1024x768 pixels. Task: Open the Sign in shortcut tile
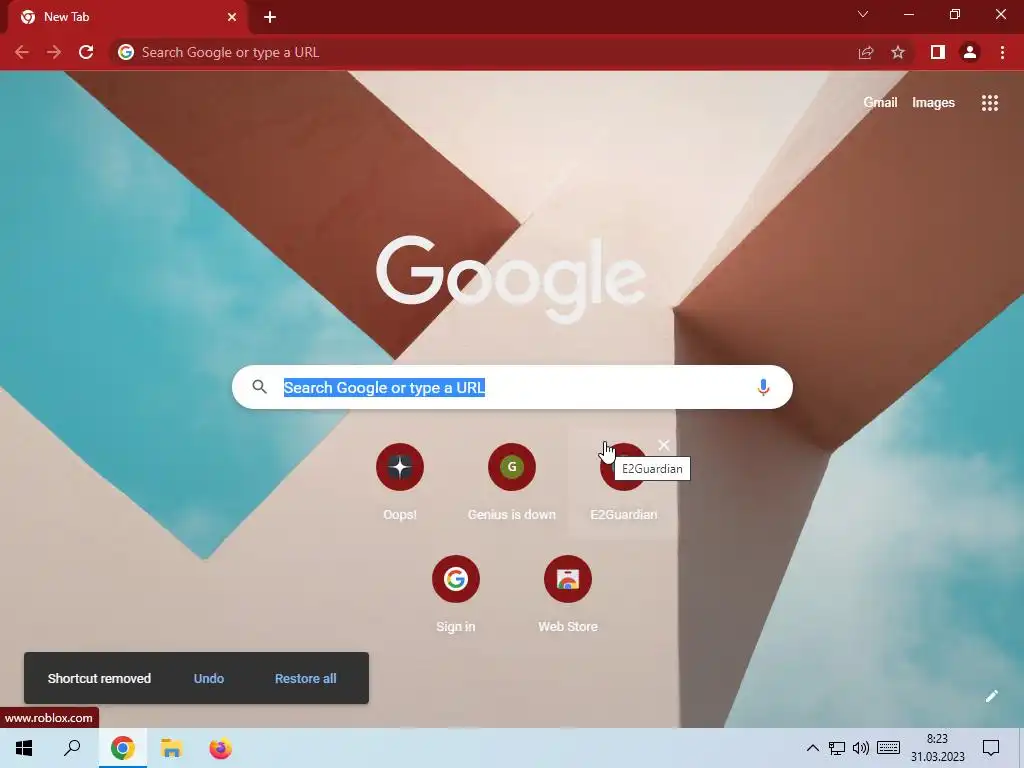tap(456, 594)
